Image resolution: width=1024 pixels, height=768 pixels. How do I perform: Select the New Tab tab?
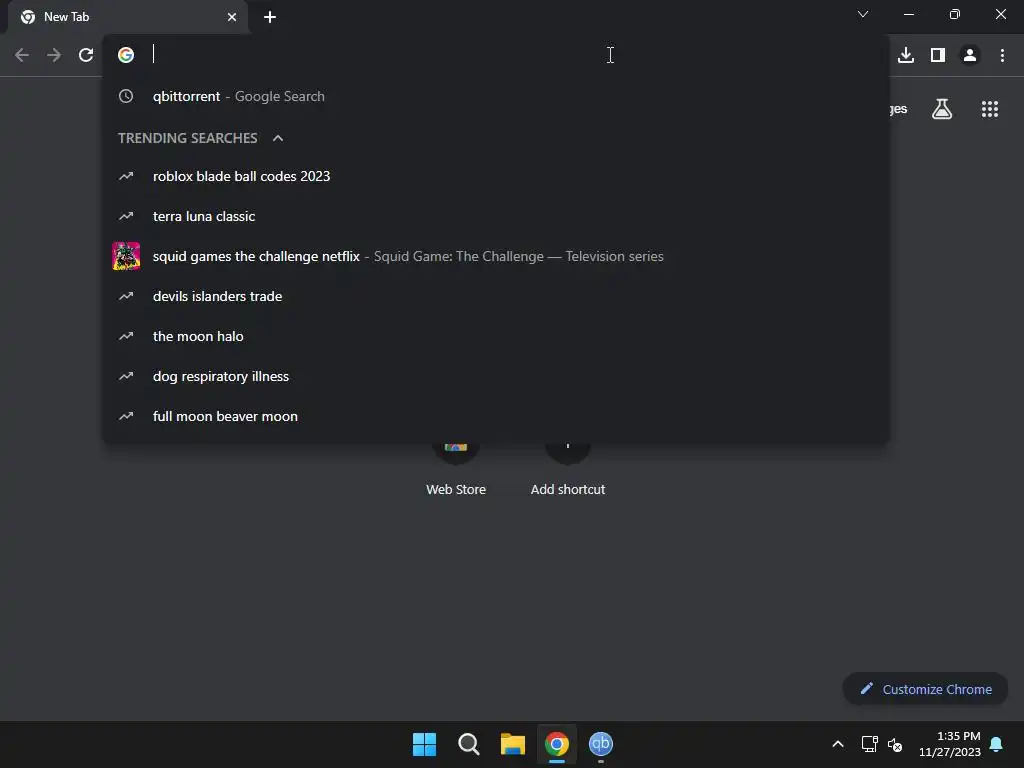coord(128,17)
